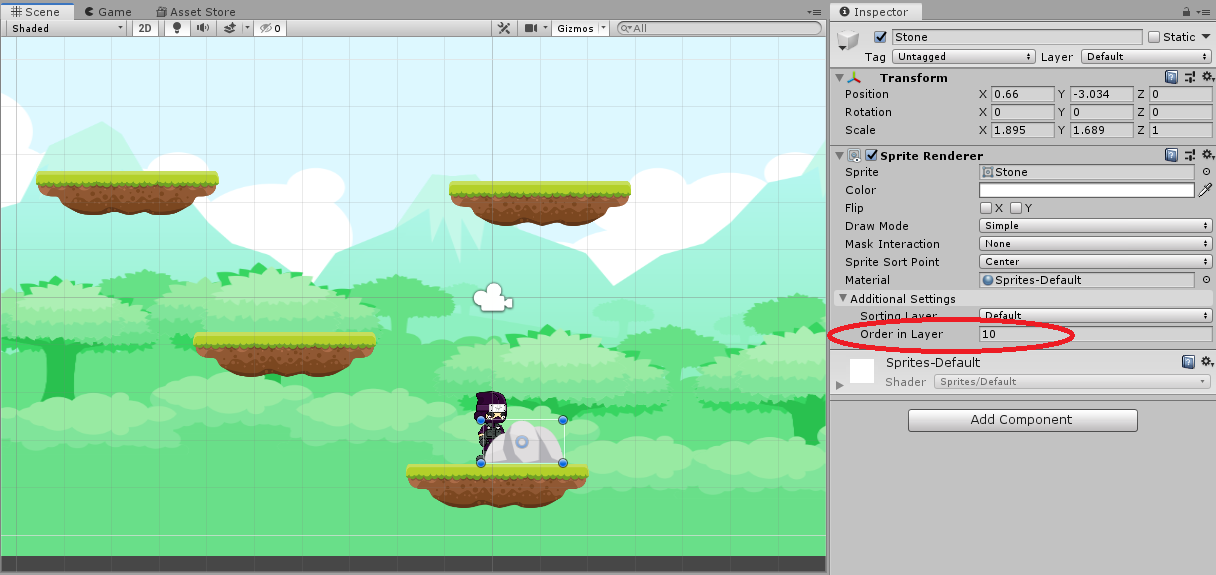Lock the Inspector with the padlock icon
This screenshot has height=575, width=1216.
[x=1187, y=12]
